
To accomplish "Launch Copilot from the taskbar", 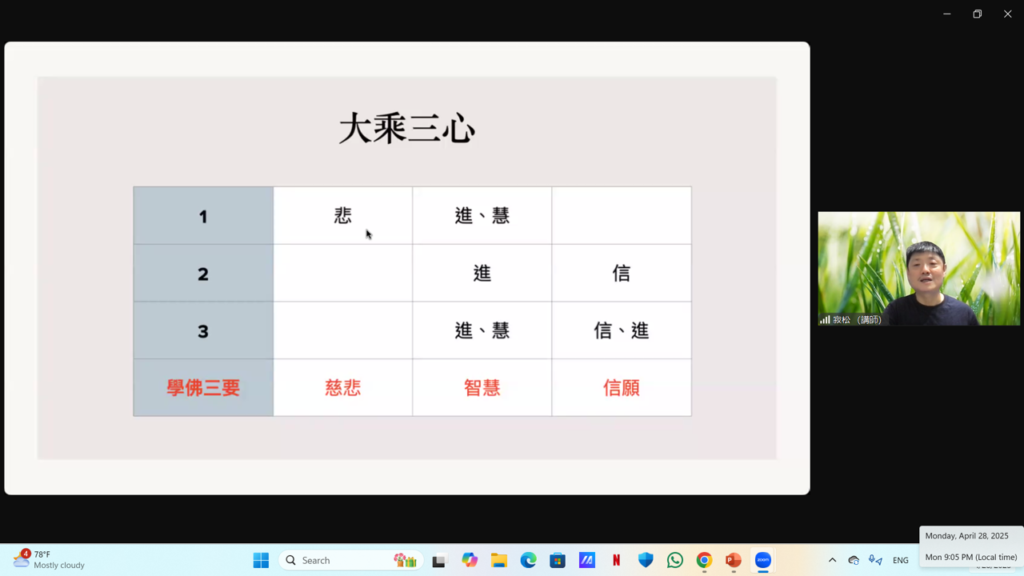I will pyautogui.click(x=469, y=560).
